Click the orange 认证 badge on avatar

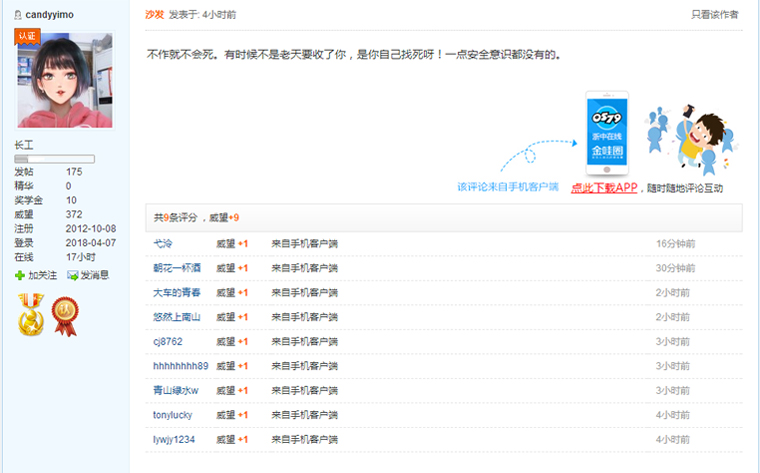[27, 37]
